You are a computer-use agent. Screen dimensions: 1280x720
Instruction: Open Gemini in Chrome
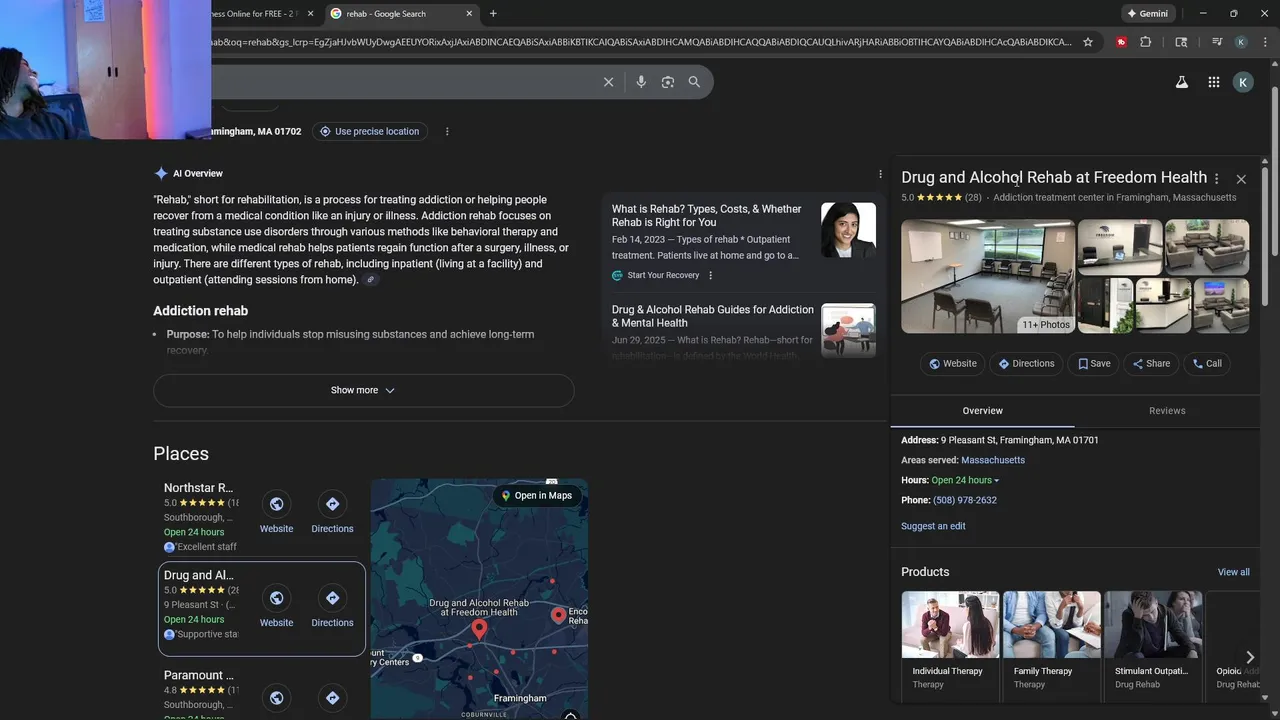[x=1148, y=14]
